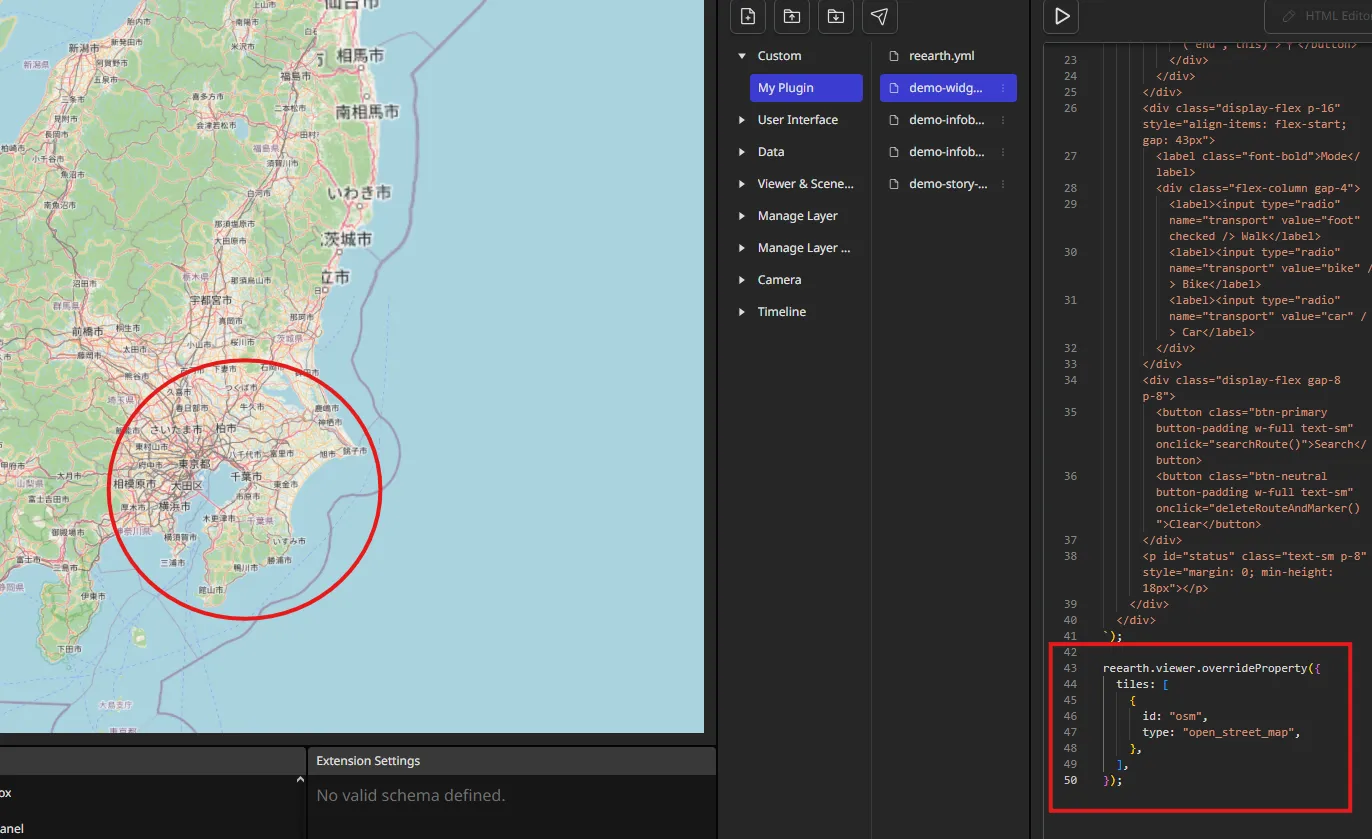
Task: Collapse the Custom category
Action: pyautogui.click(x=742, y=56)
